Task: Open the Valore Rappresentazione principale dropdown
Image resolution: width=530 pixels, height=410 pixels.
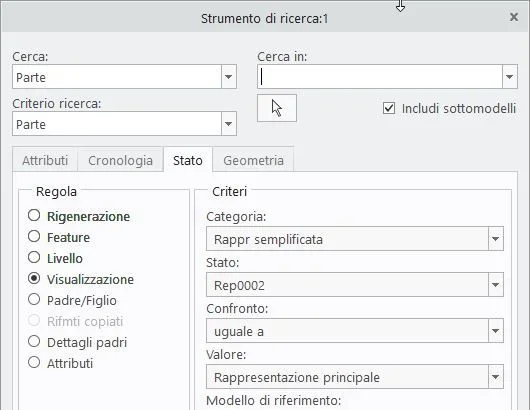Action: (496, 377)
